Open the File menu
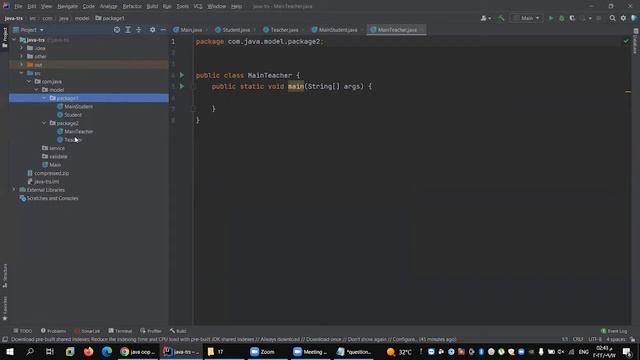Image resolution: width=640 pixels, height=360 pixels. point(18,7)
